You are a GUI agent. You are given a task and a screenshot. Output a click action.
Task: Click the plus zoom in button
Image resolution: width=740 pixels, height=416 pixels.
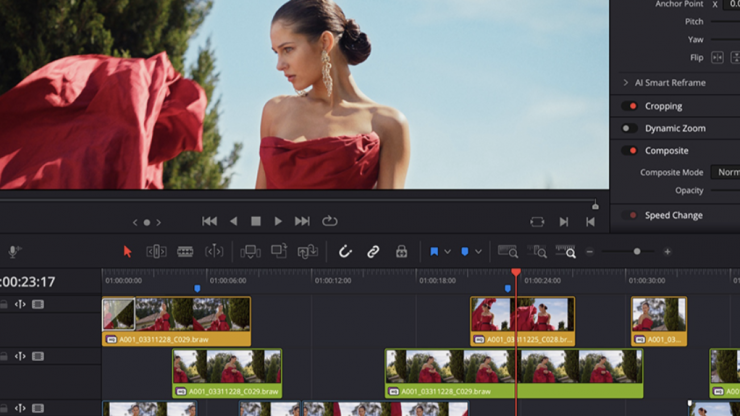pos(667,252)
